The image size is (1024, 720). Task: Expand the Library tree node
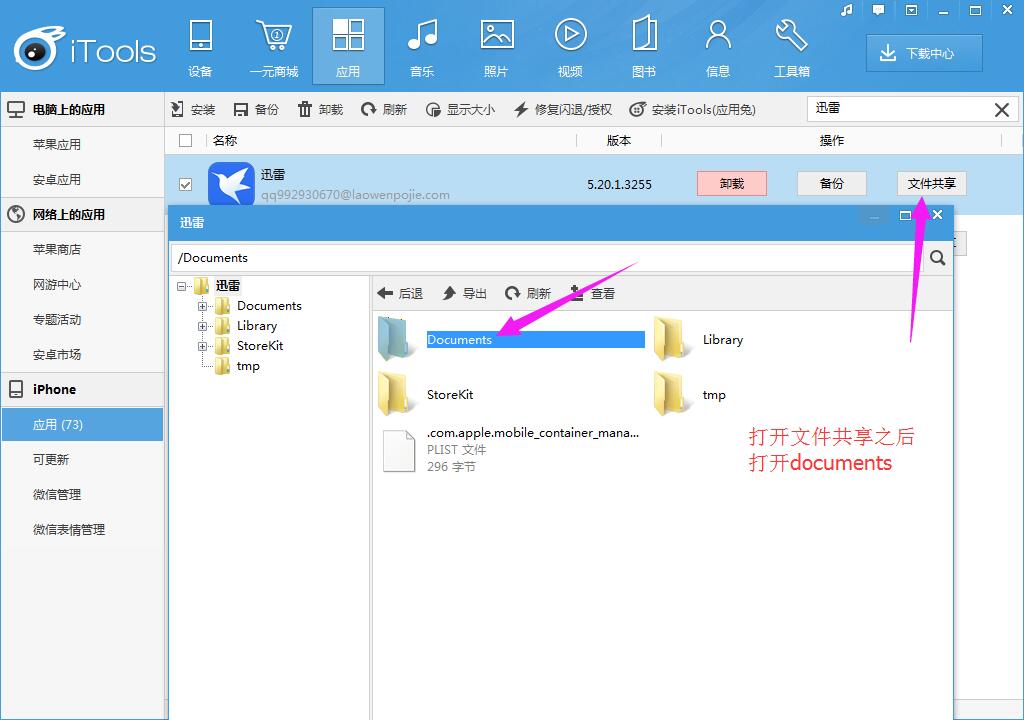coord(202,327)
